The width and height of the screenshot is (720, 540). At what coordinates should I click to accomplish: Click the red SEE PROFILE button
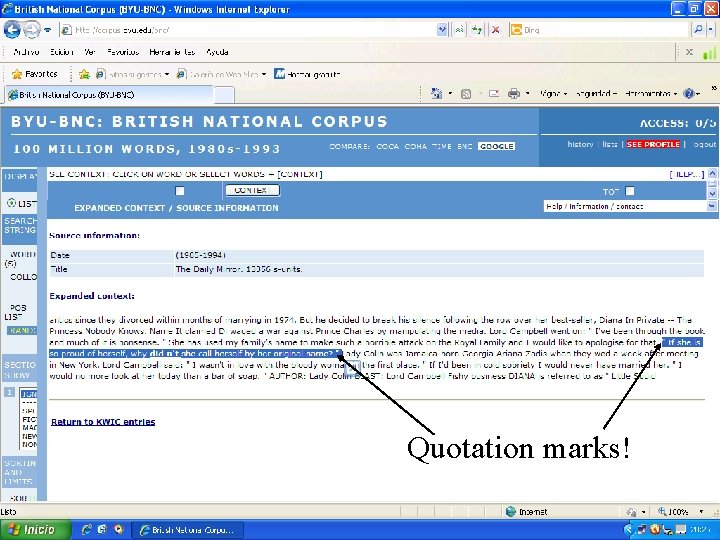[x=653, y=144]
